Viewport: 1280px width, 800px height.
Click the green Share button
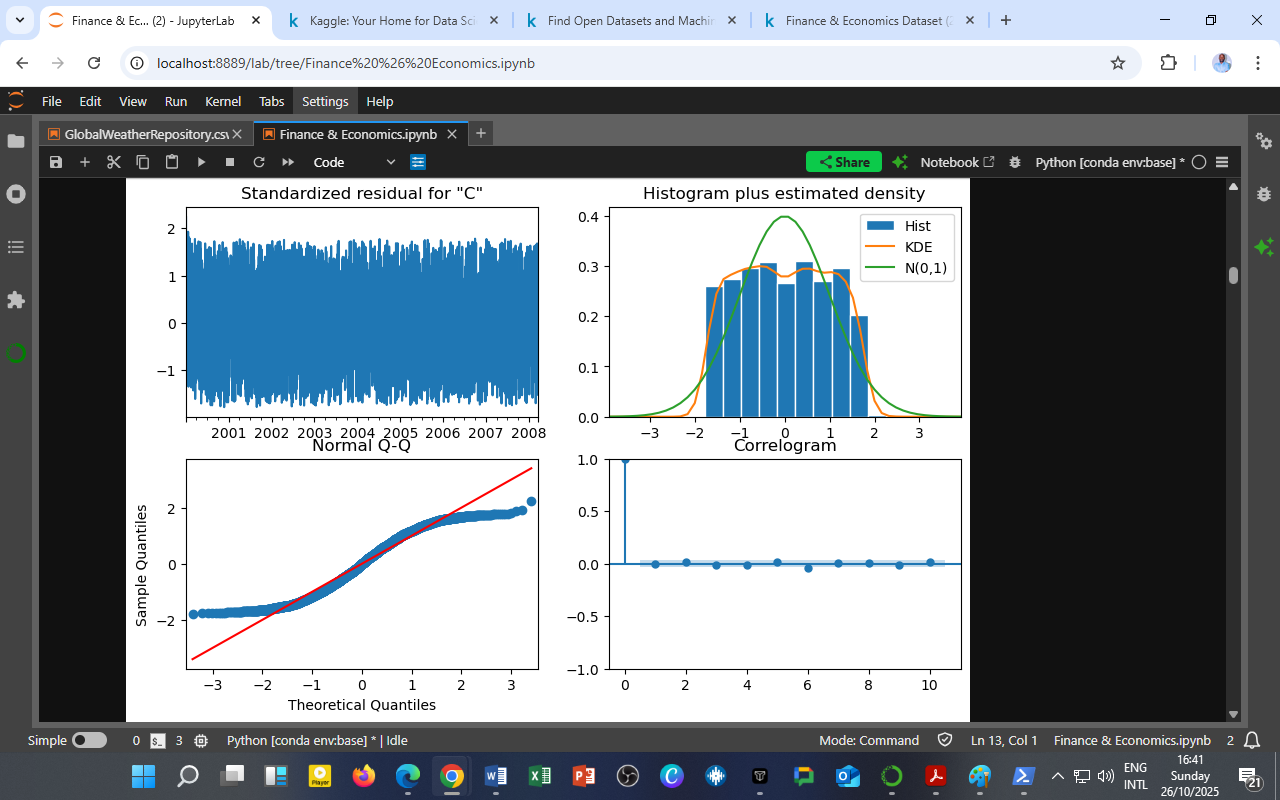tap(843, 161)
